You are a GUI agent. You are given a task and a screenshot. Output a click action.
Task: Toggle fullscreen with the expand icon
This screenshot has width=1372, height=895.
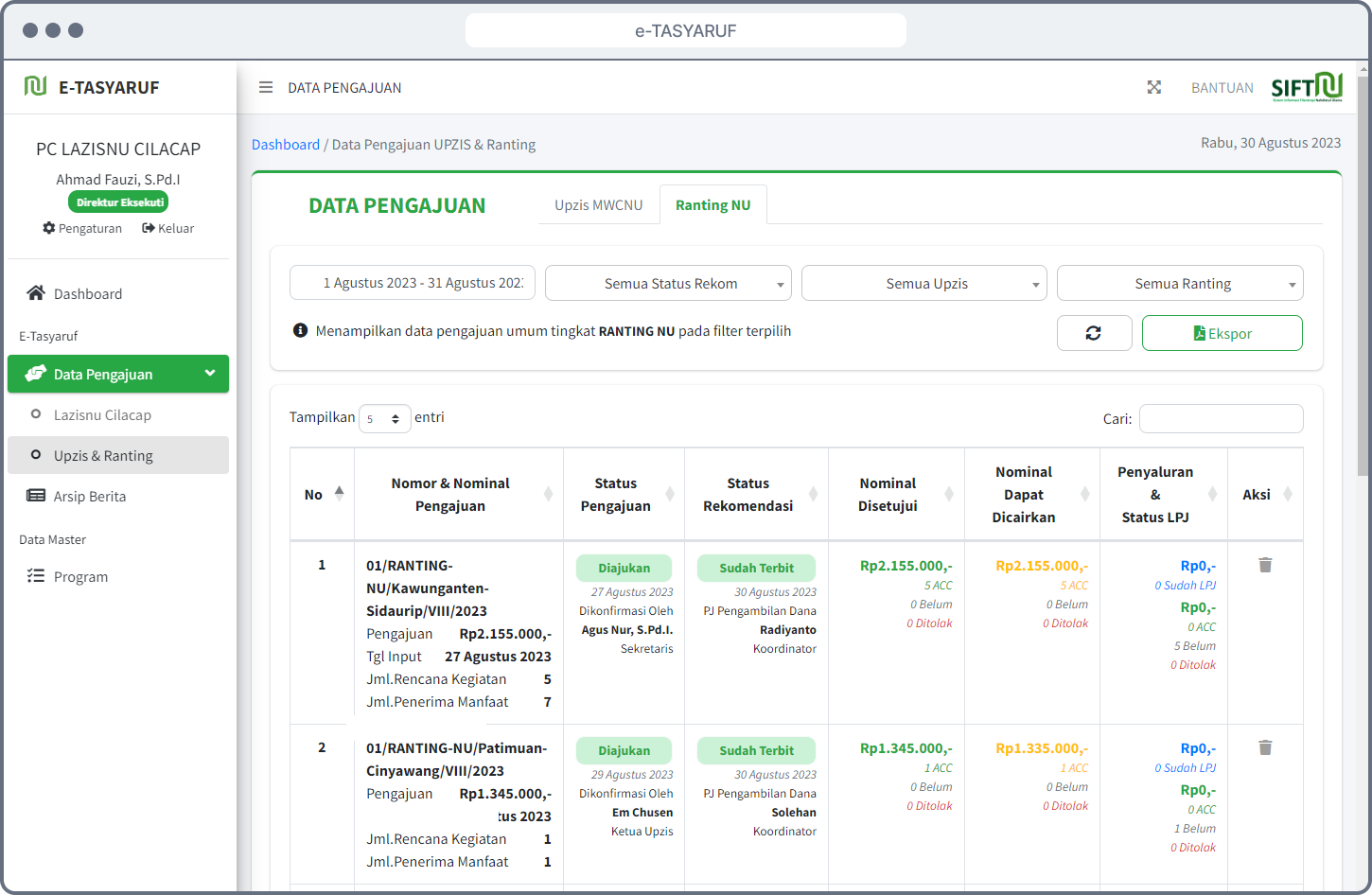point(1153,87)
